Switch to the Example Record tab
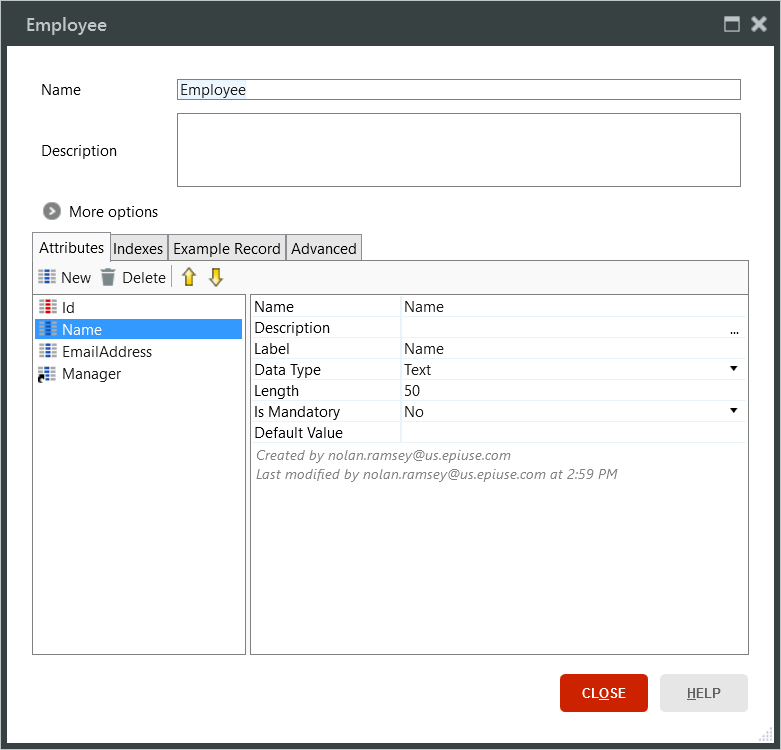 click(227, 249)
